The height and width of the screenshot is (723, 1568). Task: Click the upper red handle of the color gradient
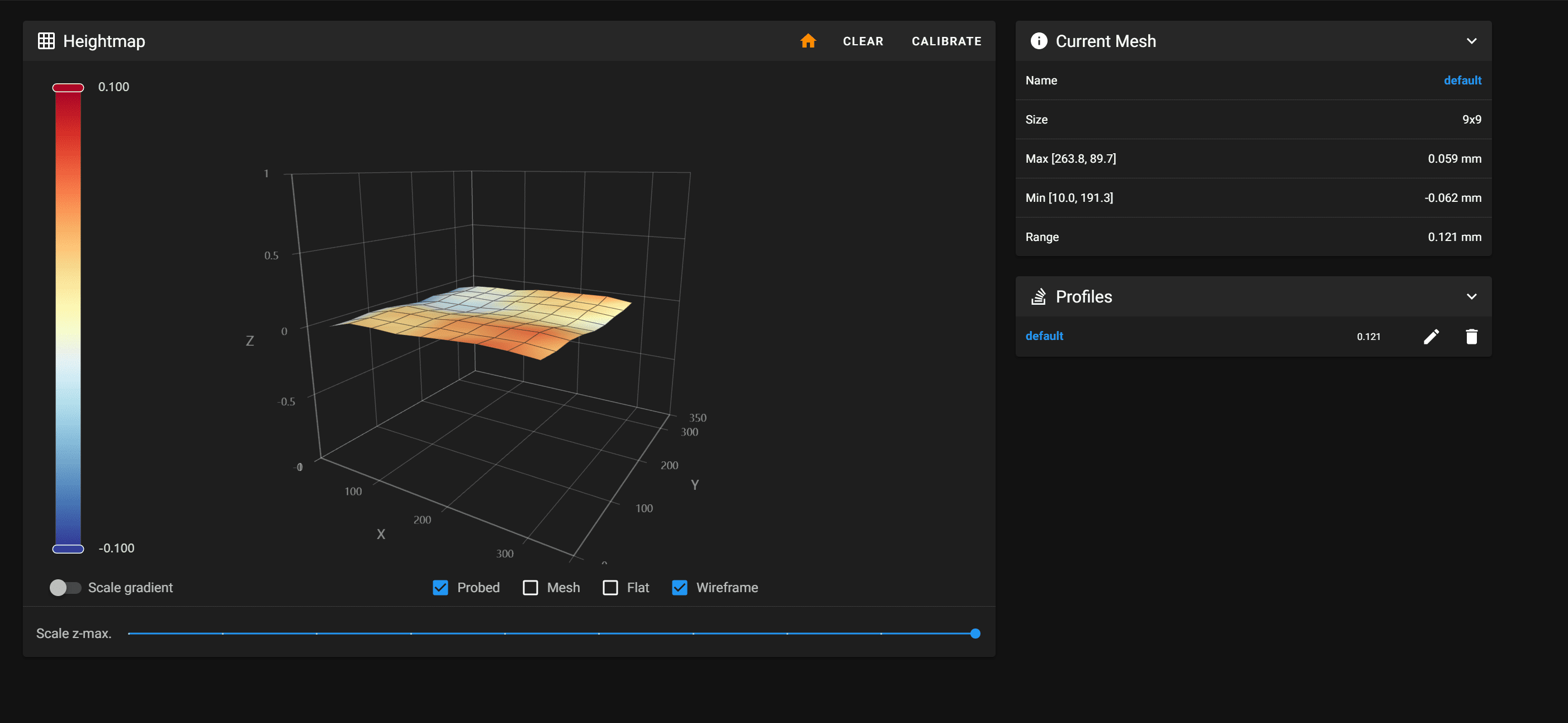68,88
